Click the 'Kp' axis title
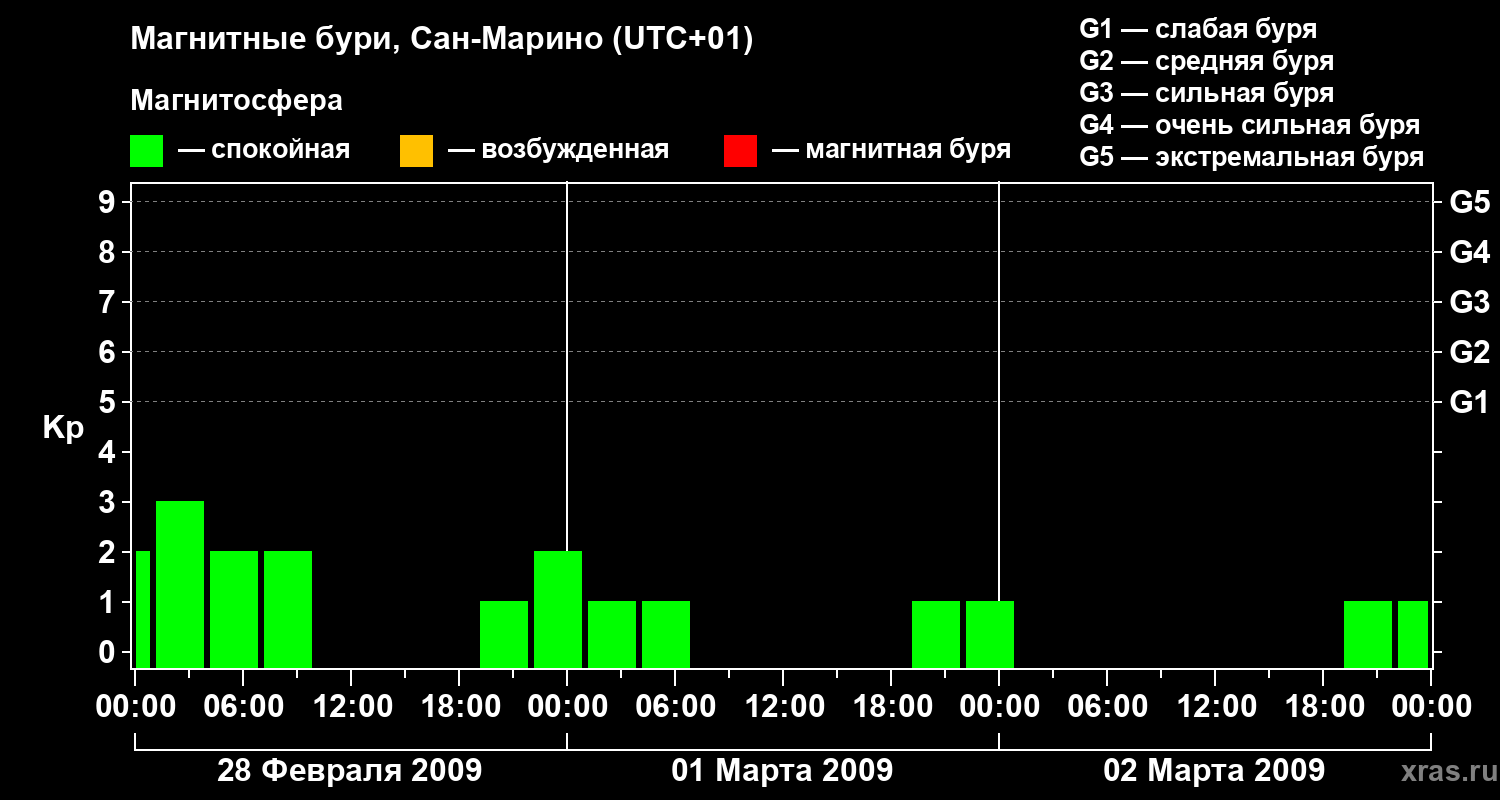Screen dimensions: 1500x800 pos(63,428)
